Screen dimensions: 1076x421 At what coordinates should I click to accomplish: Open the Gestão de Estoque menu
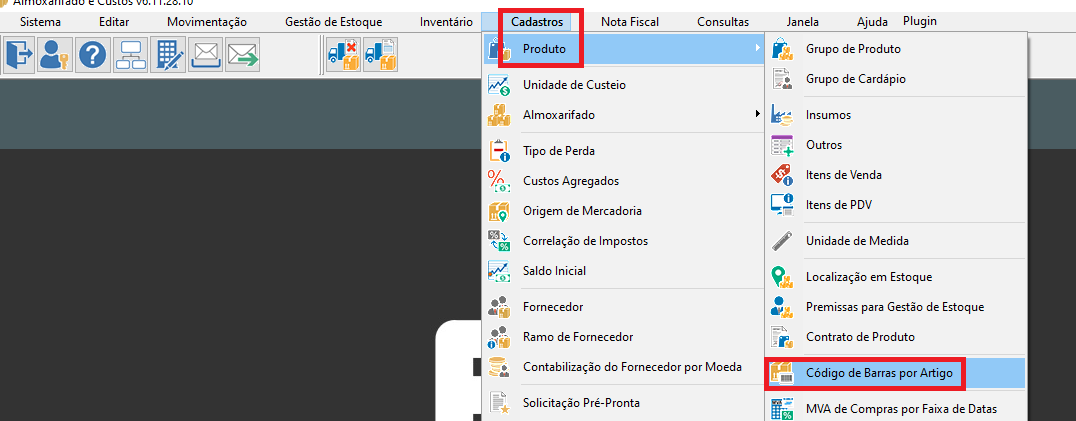click(334, 22)
